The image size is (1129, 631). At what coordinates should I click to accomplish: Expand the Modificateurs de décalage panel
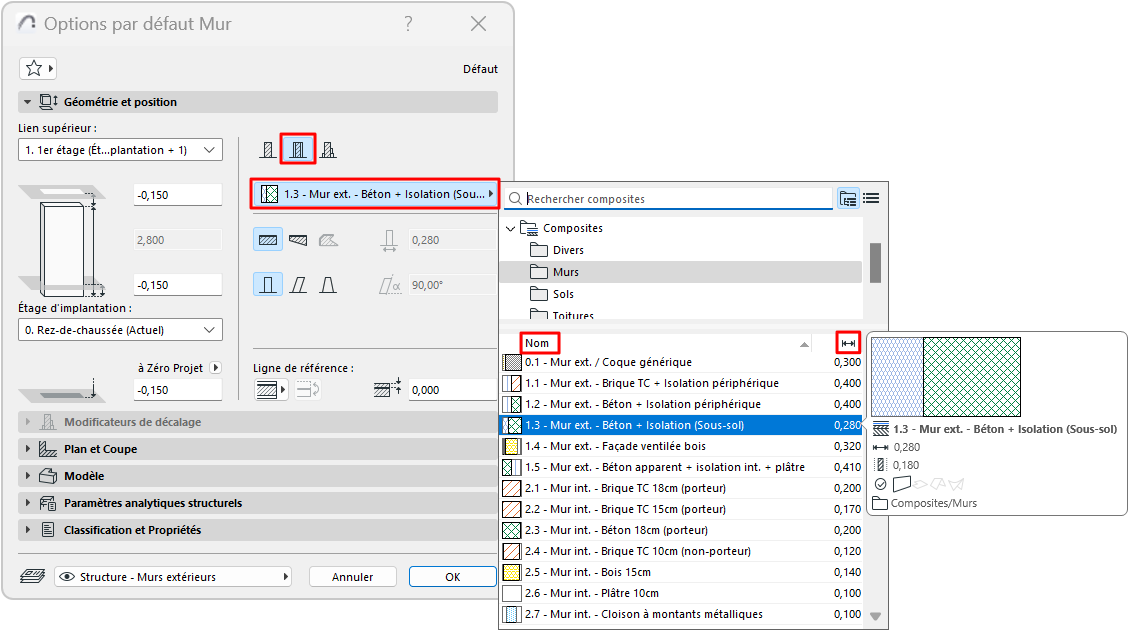pos(258,422)
